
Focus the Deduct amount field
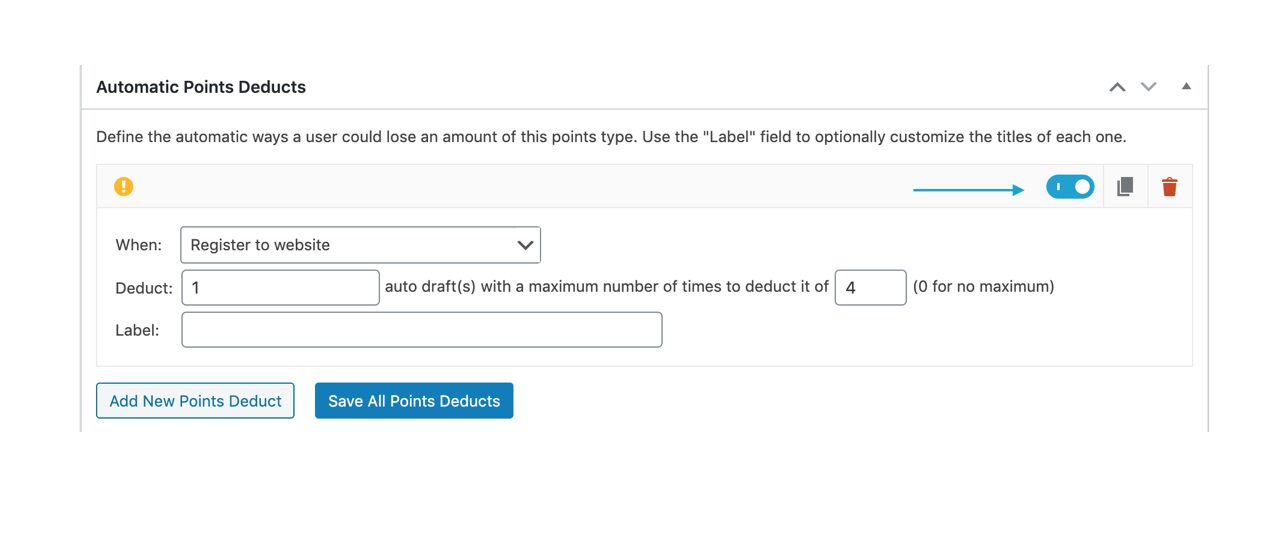pyautogui.click(x=280, y=287)
